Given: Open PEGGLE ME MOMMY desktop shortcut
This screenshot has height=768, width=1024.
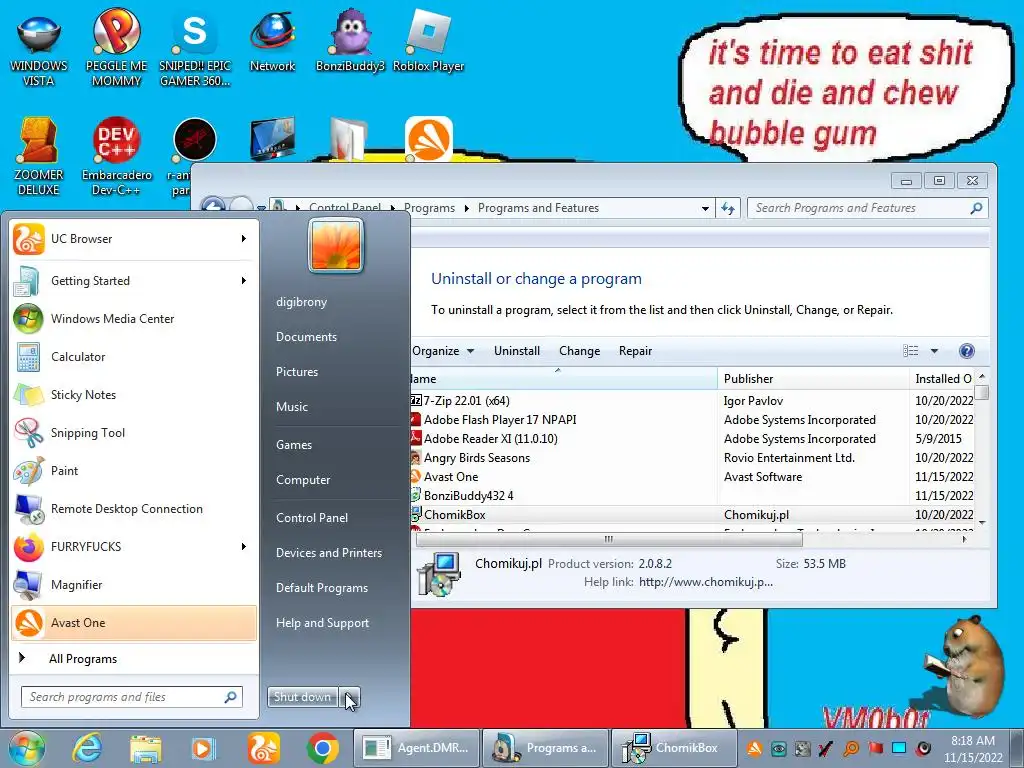Looking at the screenshot, I should [x=116, y=49].
